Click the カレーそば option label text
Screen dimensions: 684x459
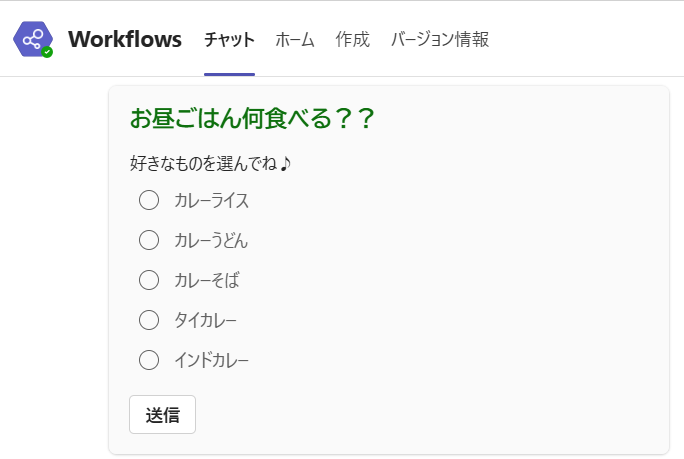click(207, 281)
